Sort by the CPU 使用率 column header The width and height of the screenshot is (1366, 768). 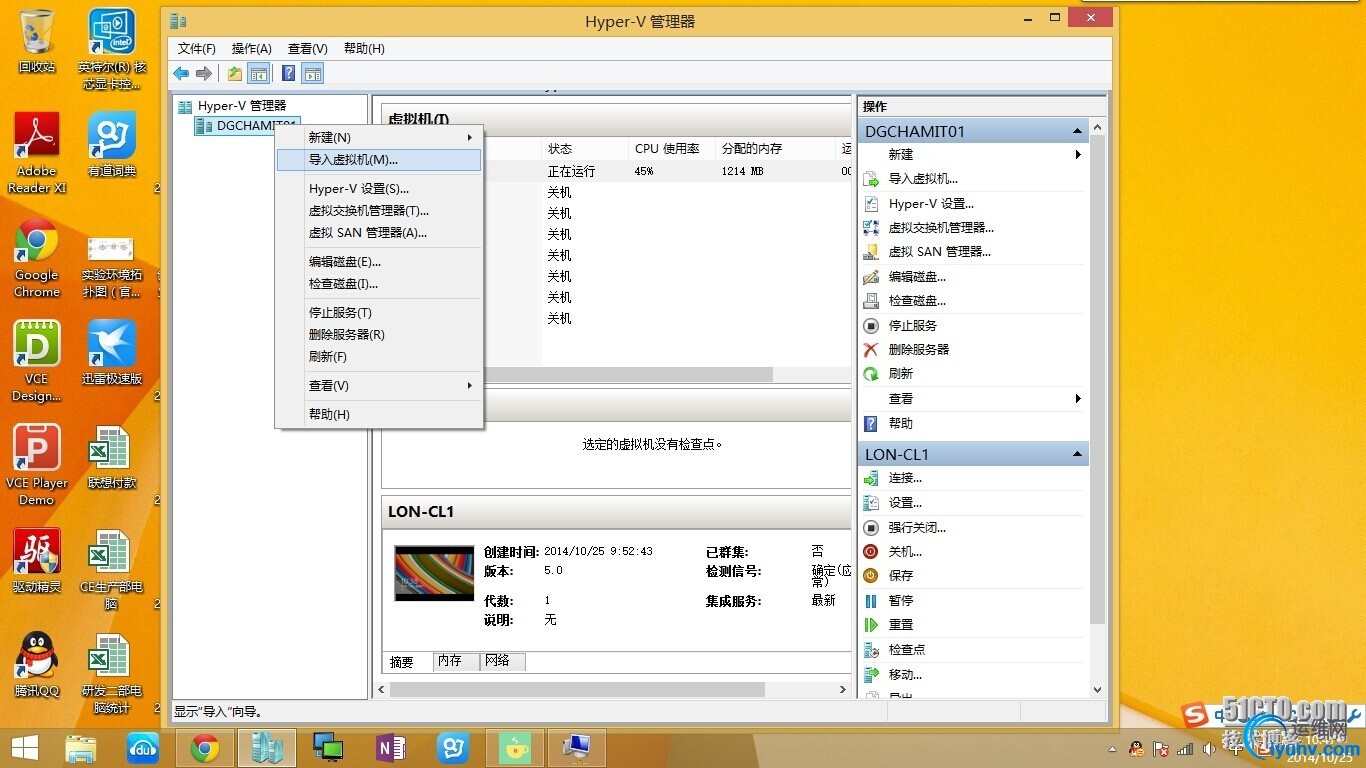(667, 149)
